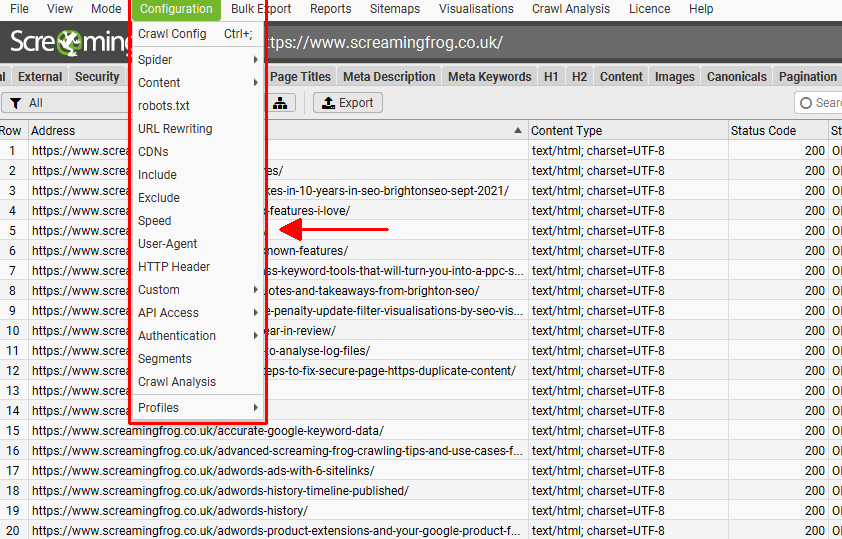Image resolution: width=842 pixels, height=539 pixels.
Task: Open the View menu
Action: [x=60, y=9]
